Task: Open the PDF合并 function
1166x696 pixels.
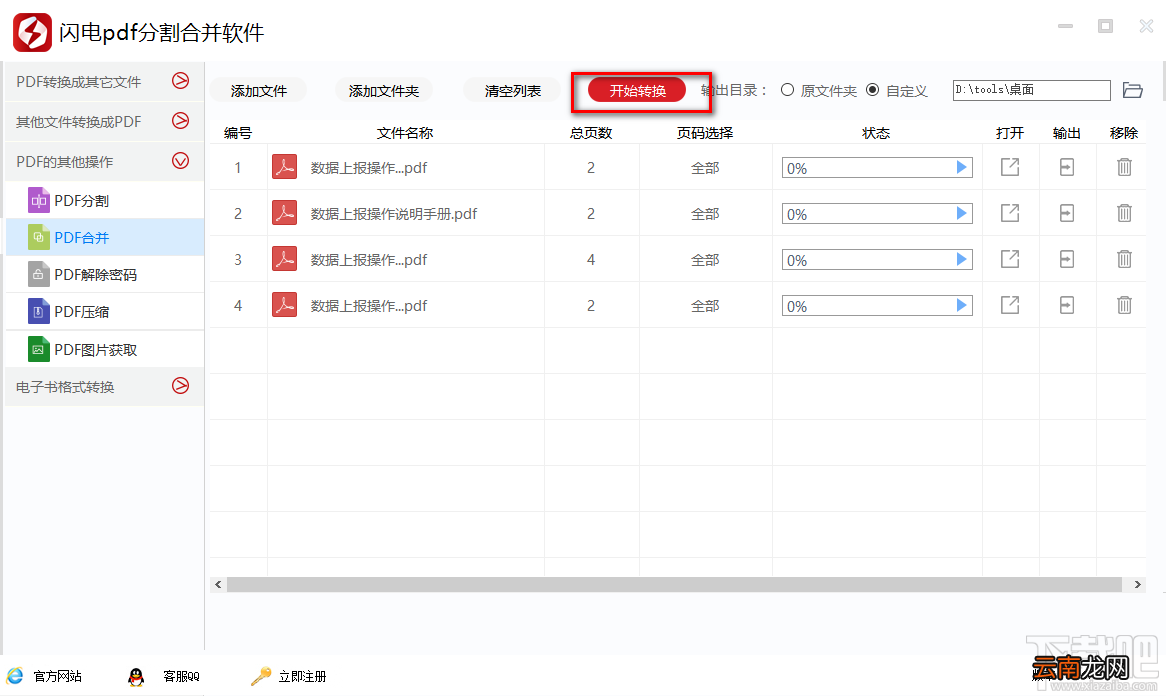Action: tap(104, 237)
